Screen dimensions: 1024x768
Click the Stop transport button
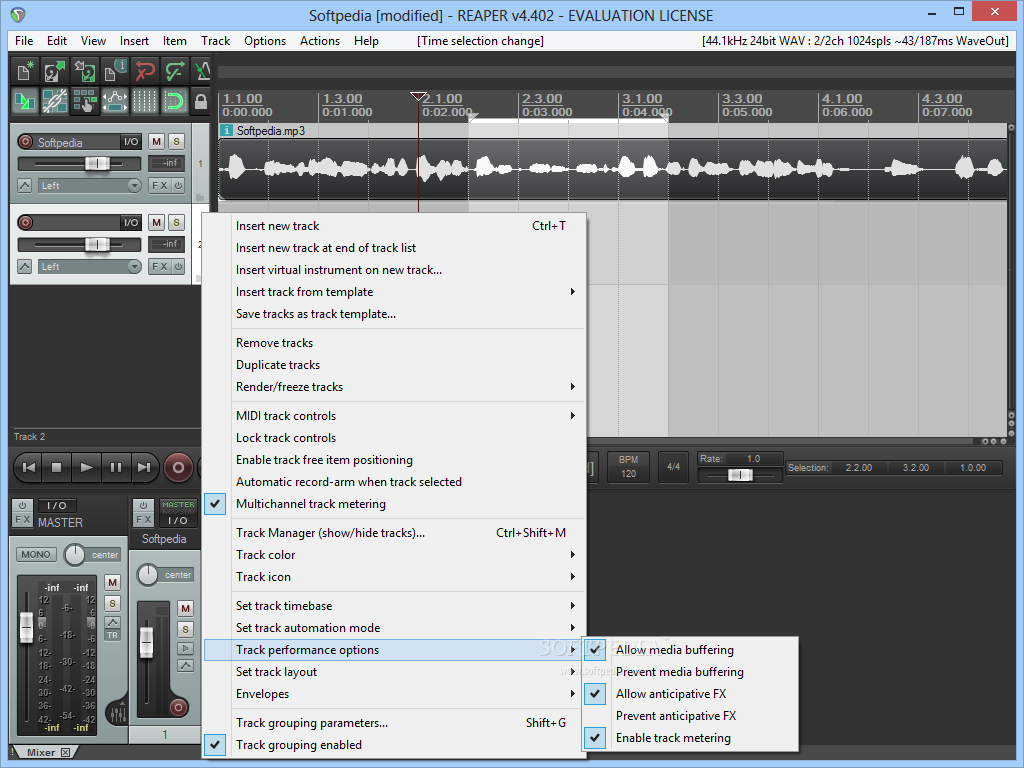(57, 468)
